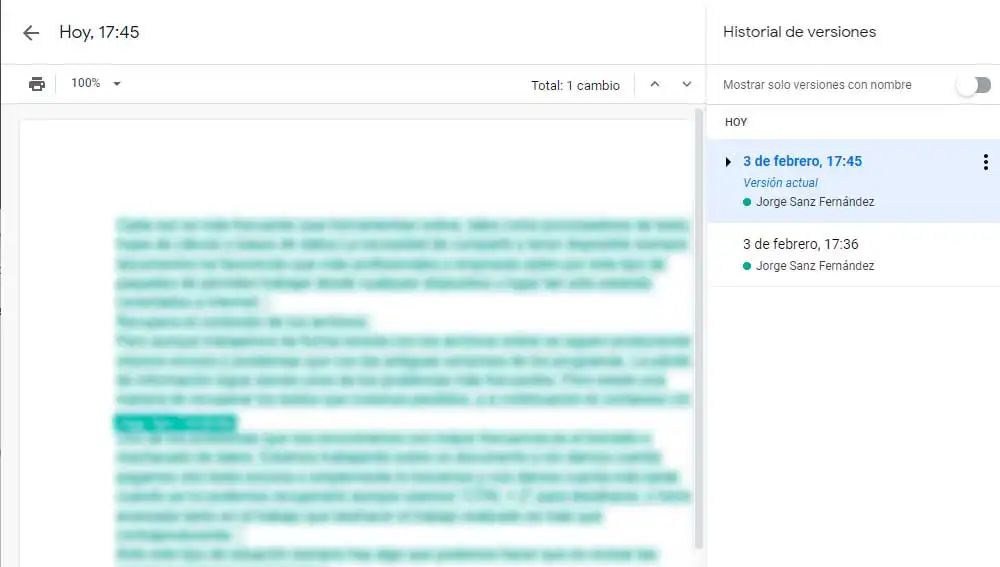
Task: Print this version with the printer icon
Action: pos(37,84)
